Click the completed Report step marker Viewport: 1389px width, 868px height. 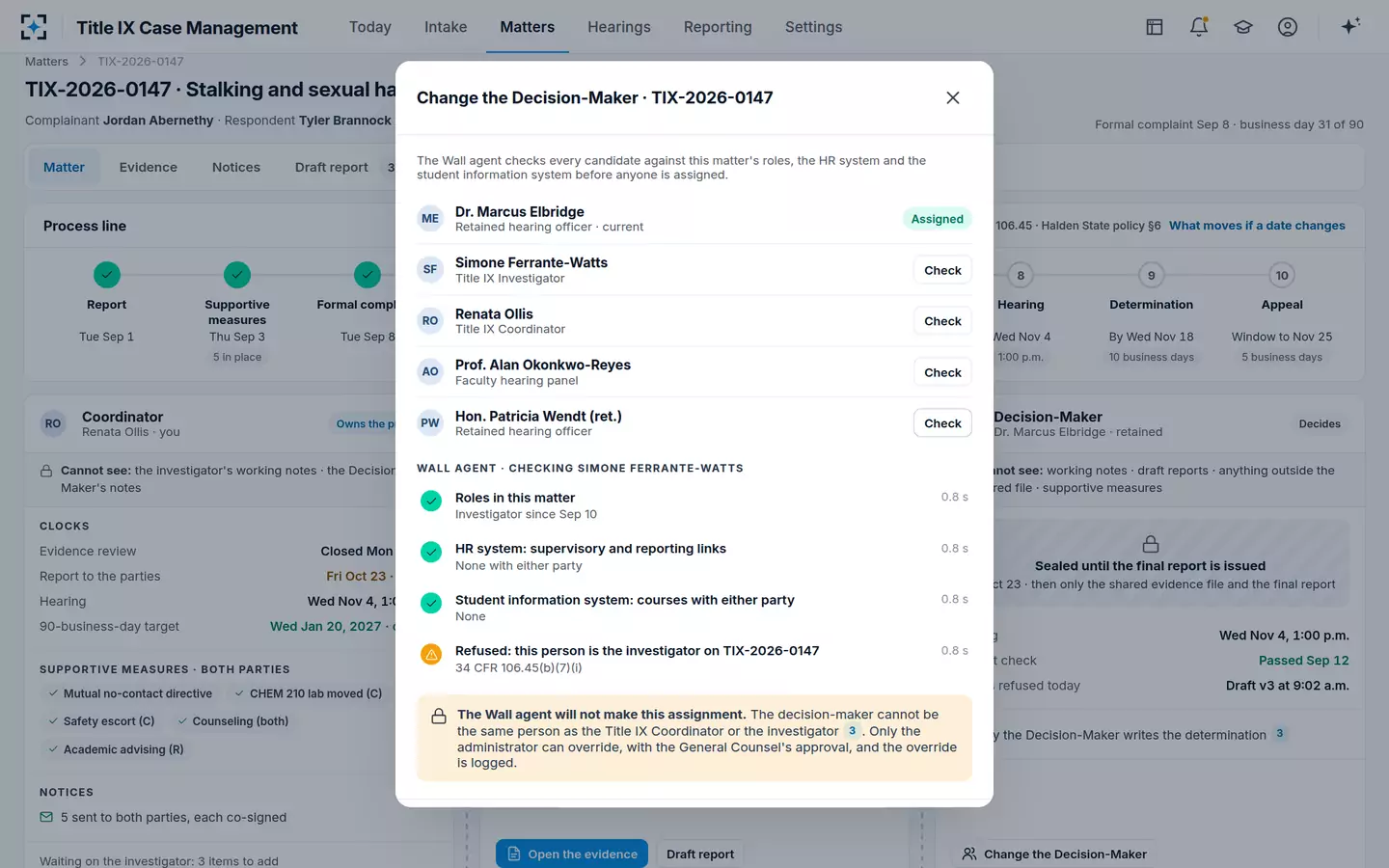pos(107,275)
